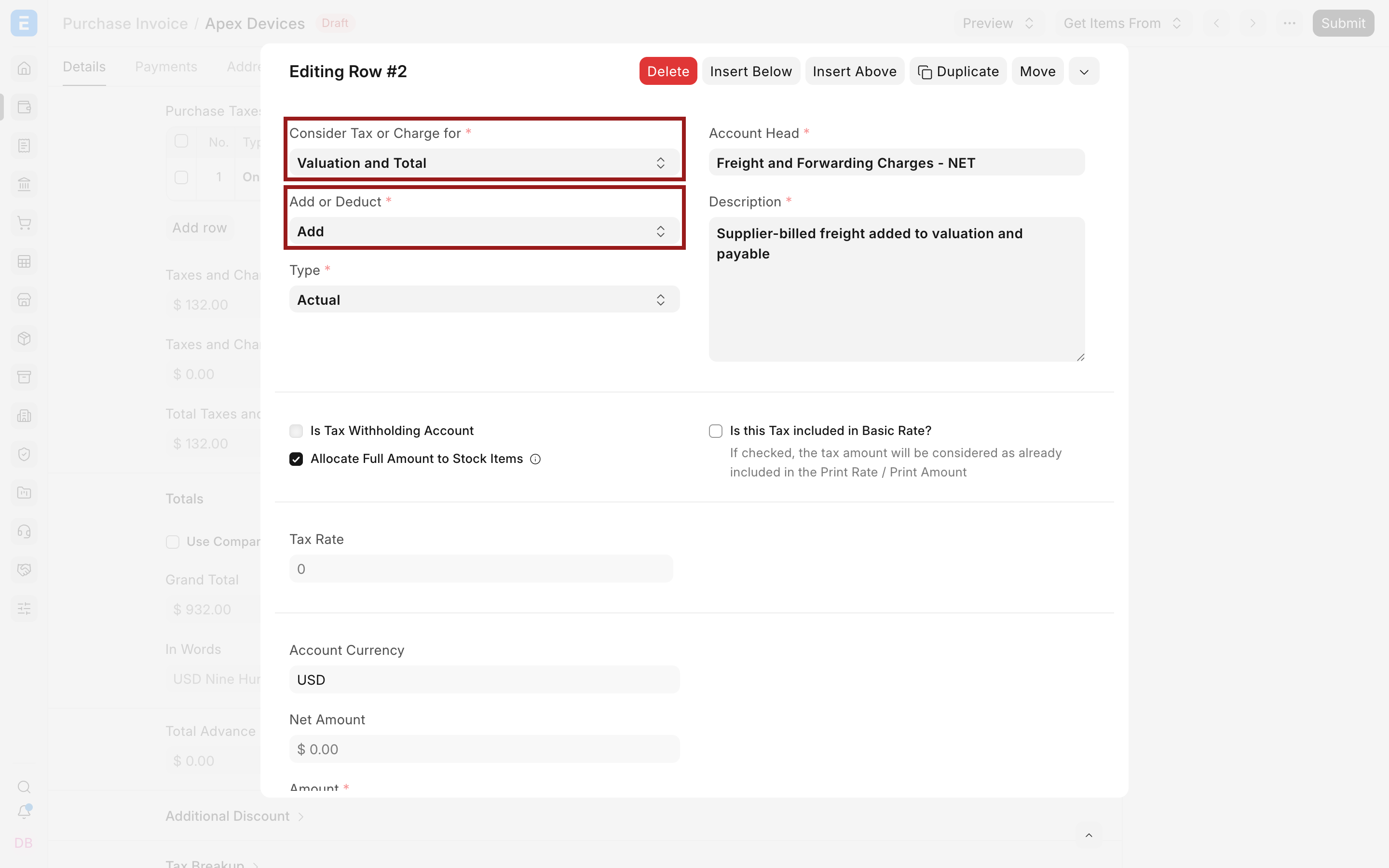Open the storefront Selling sidebar icon

(24, 300)
